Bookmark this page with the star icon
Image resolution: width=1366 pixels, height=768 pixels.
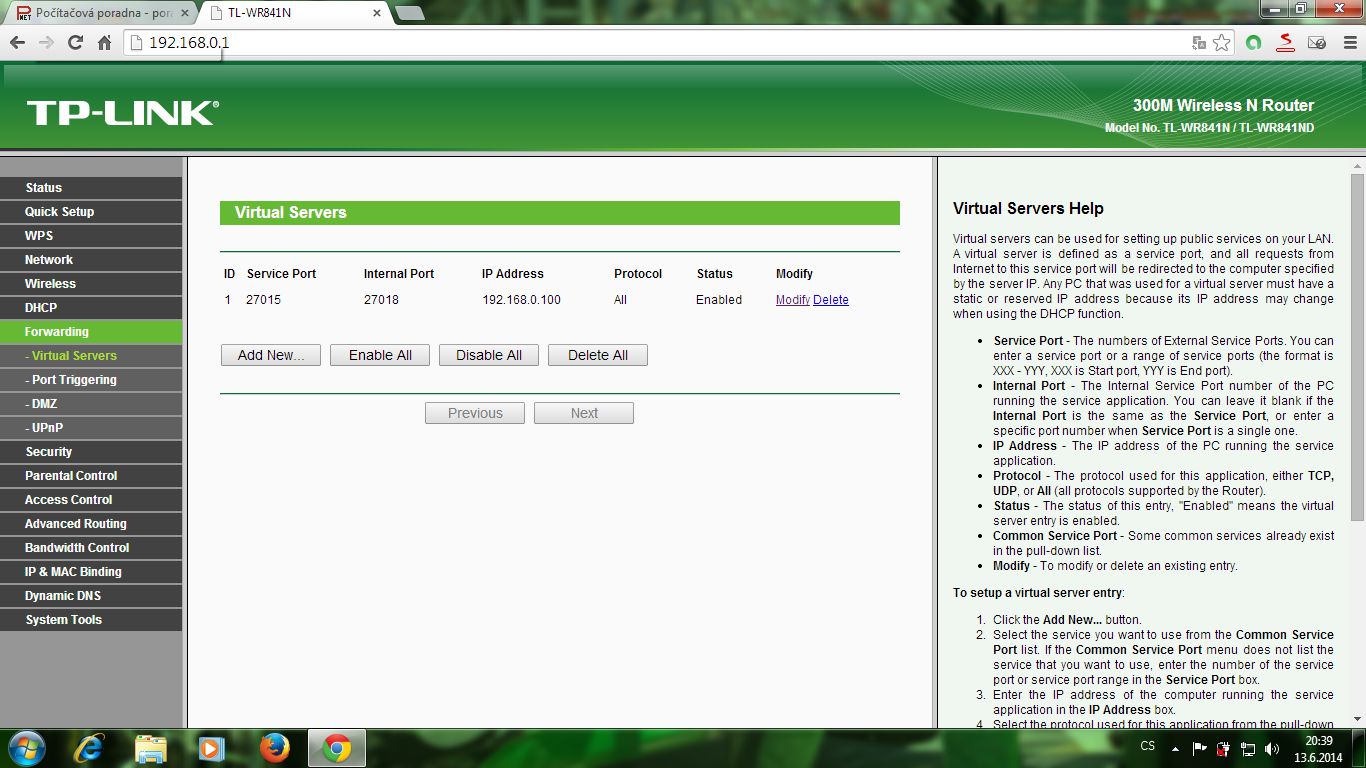(1221, 43)
